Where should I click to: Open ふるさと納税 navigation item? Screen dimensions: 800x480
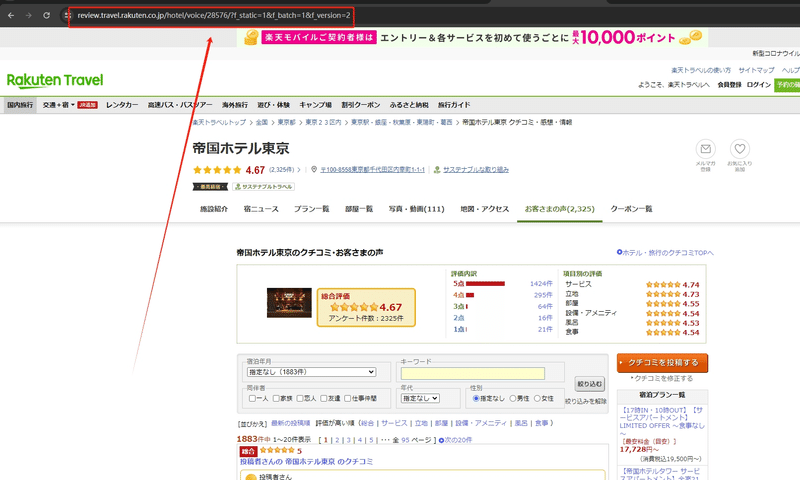(409, 105)
